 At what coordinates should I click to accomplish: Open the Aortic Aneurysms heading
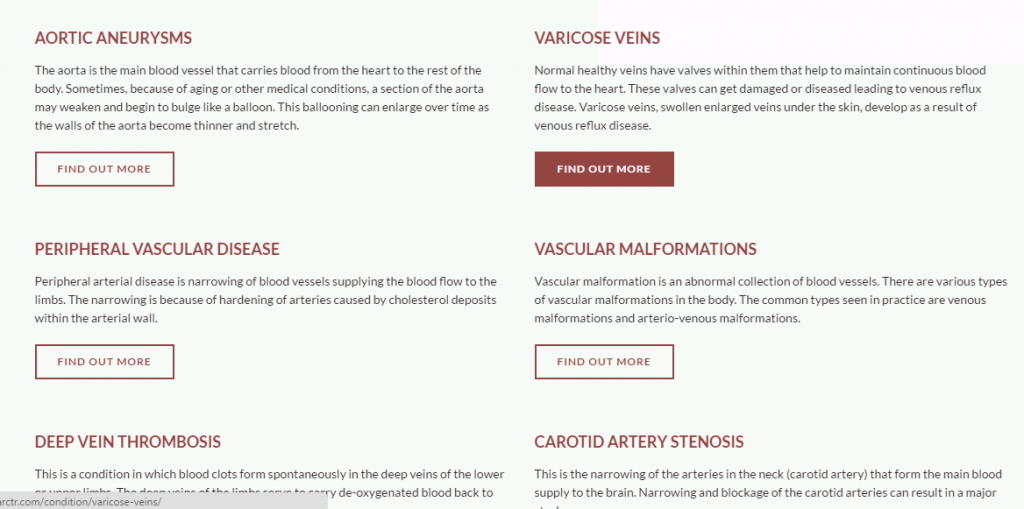pyautogui.click(x=113, y=38)
